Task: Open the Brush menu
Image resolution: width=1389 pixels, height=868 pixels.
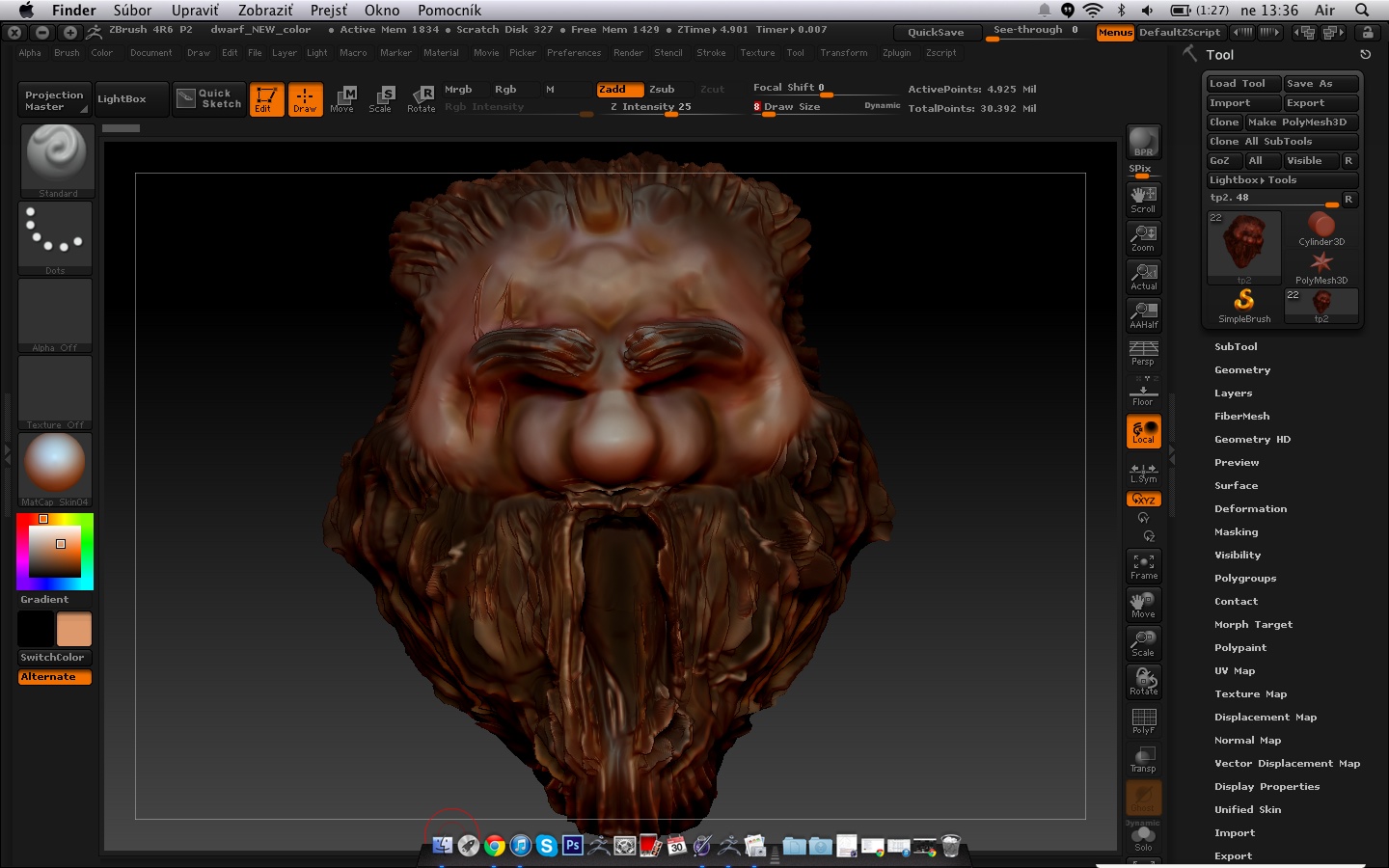Action: pyautogui.click(x=67, y=53)
